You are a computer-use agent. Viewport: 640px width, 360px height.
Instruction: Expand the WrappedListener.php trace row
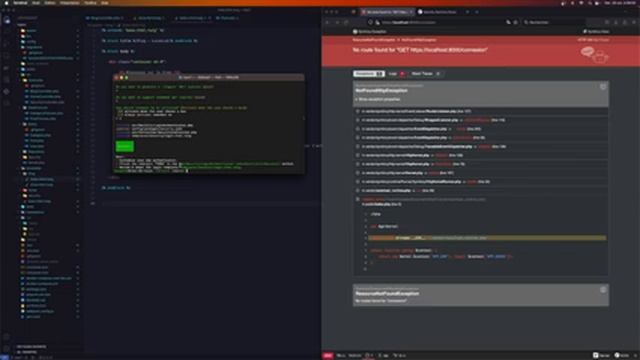coord(480,120)
